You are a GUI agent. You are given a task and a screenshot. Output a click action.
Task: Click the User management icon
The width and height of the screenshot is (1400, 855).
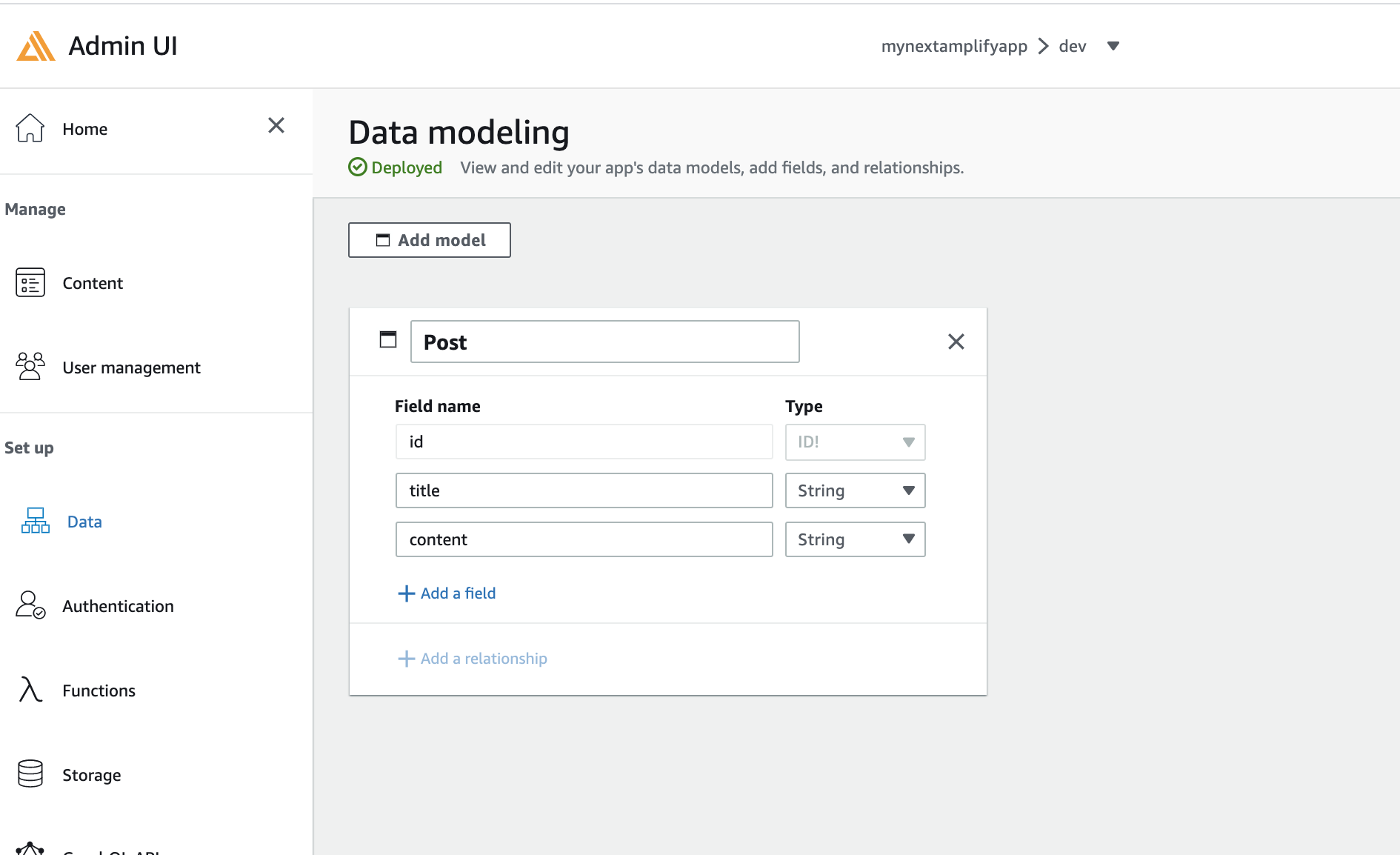pyautogui.click(x=30, y=366)
